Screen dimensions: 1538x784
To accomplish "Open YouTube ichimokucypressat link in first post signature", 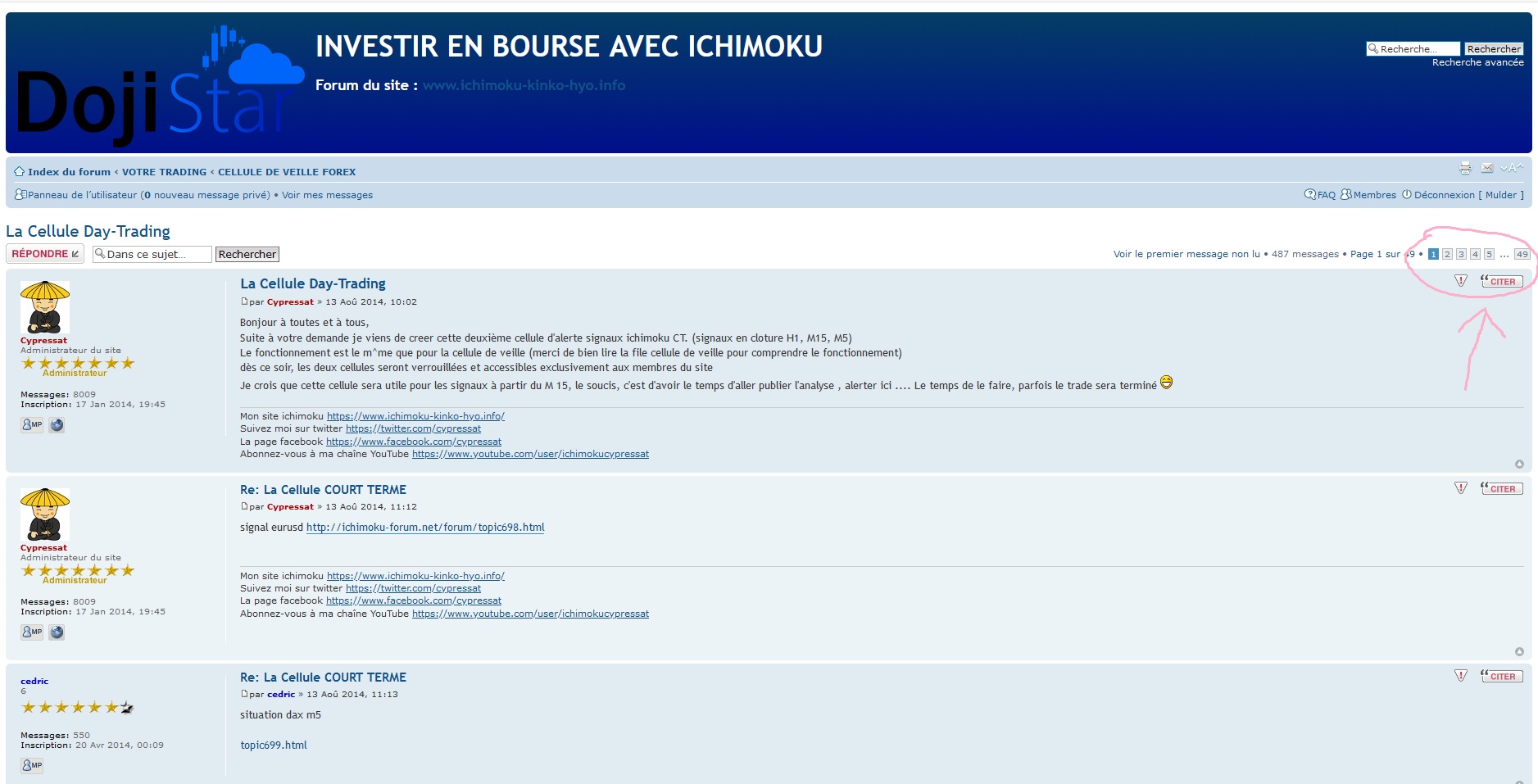I will tap(530, 454).
